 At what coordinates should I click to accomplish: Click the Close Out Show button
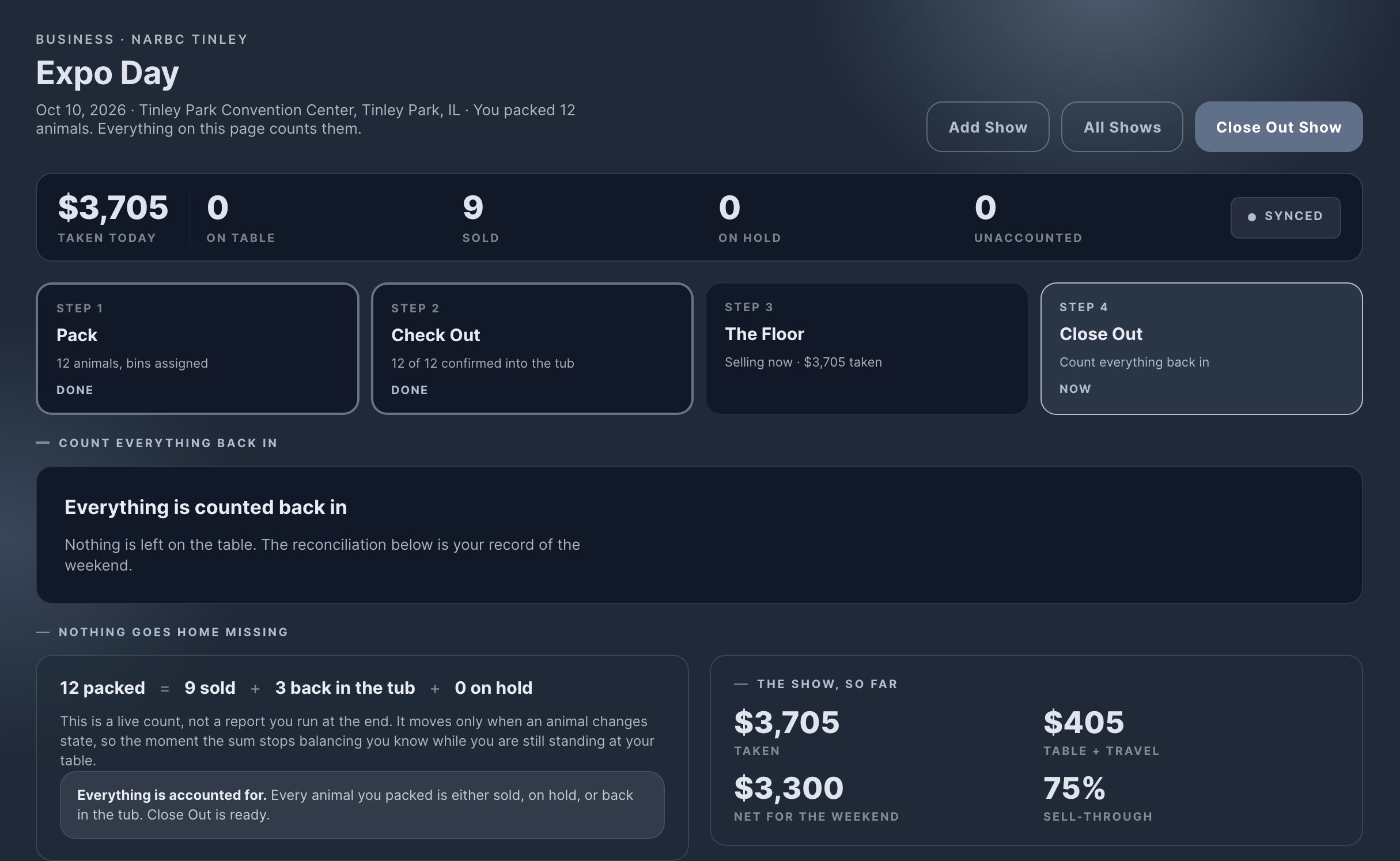(1278, 127)
